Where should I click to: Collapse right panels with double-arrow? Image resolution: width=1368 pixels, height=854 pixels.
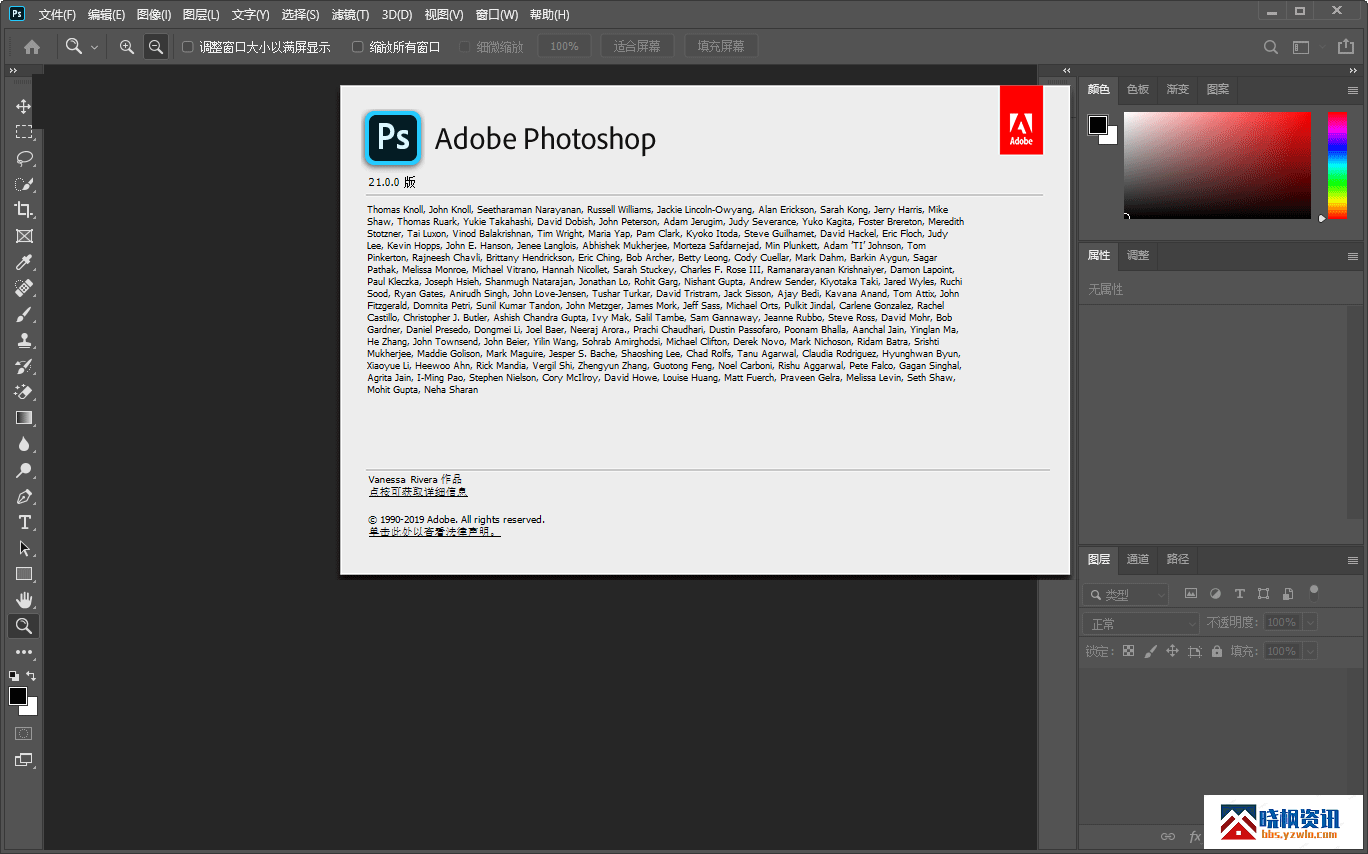coord(1355,71)
